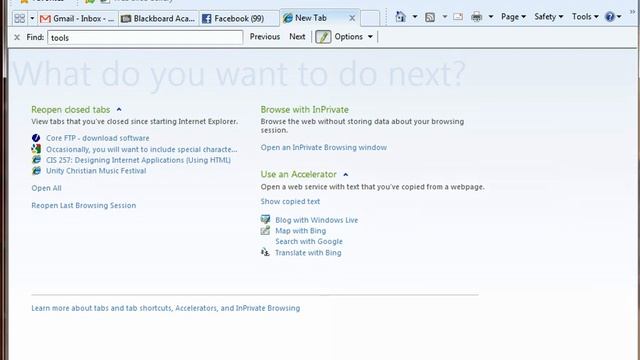Switch to the Blackboard Academic tab

click(x=159, y=18)
